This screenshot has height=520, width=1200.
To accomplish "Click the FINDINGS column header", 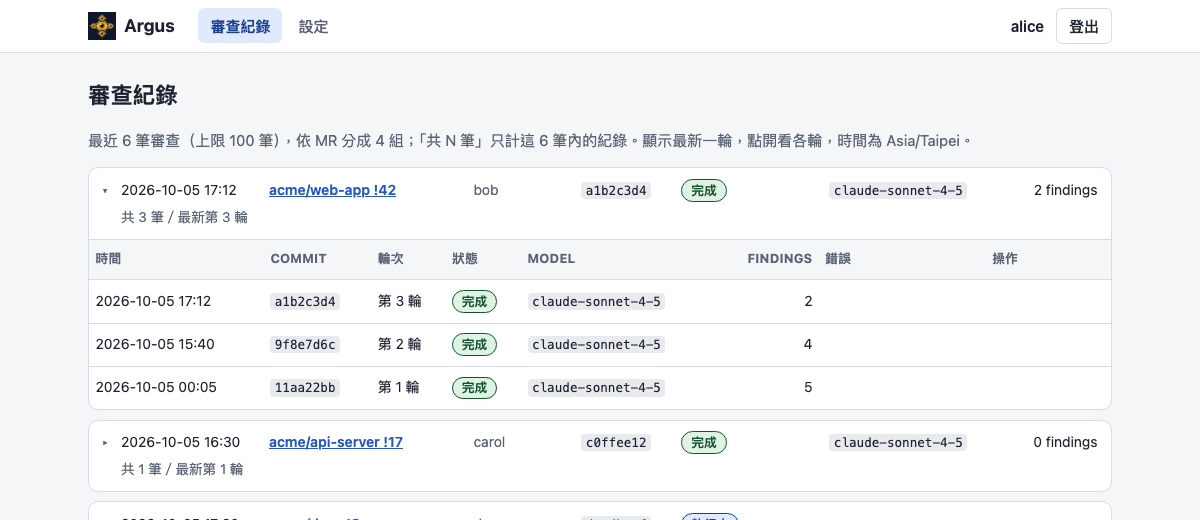I will pyautogui.click(x=780, y=258).
